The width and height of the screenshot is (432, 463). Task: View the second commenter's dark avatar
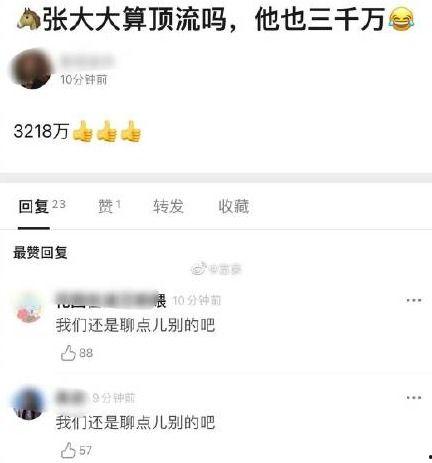coord(29,403)
